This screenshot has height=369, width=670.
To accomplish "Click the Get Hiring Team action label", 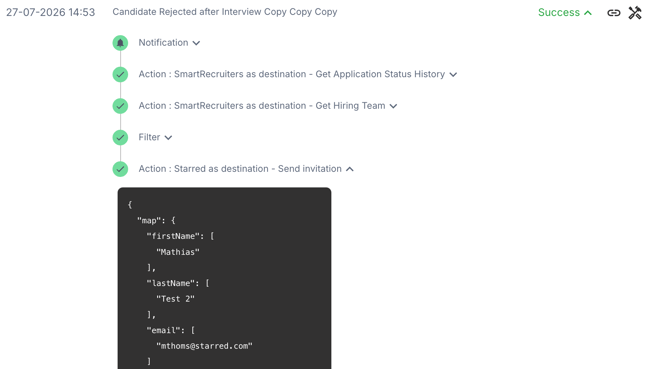I will (262, 106).
